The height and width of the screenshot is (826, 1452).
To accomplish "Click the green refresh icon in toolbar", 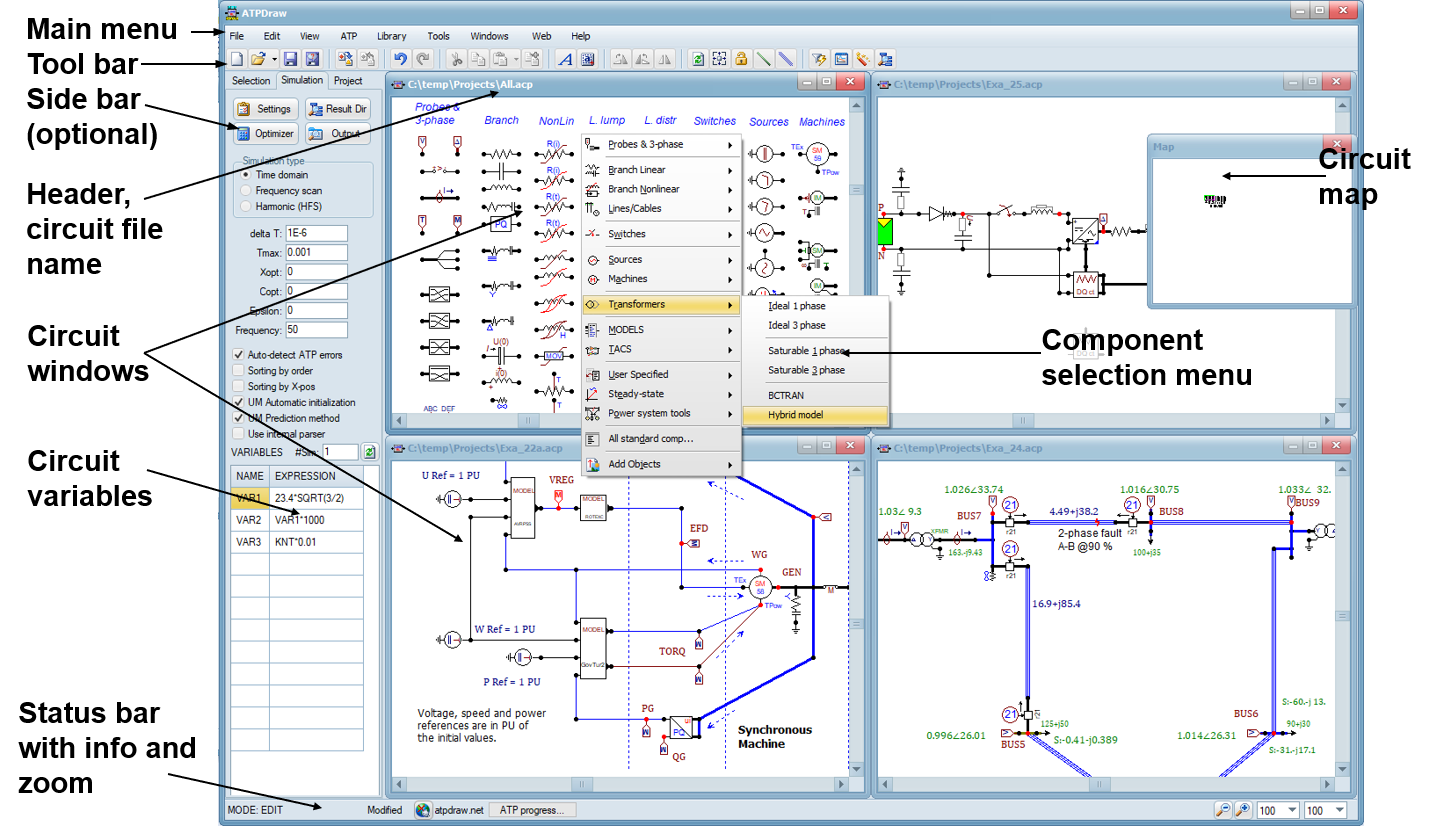I will (x=697, y=59).
